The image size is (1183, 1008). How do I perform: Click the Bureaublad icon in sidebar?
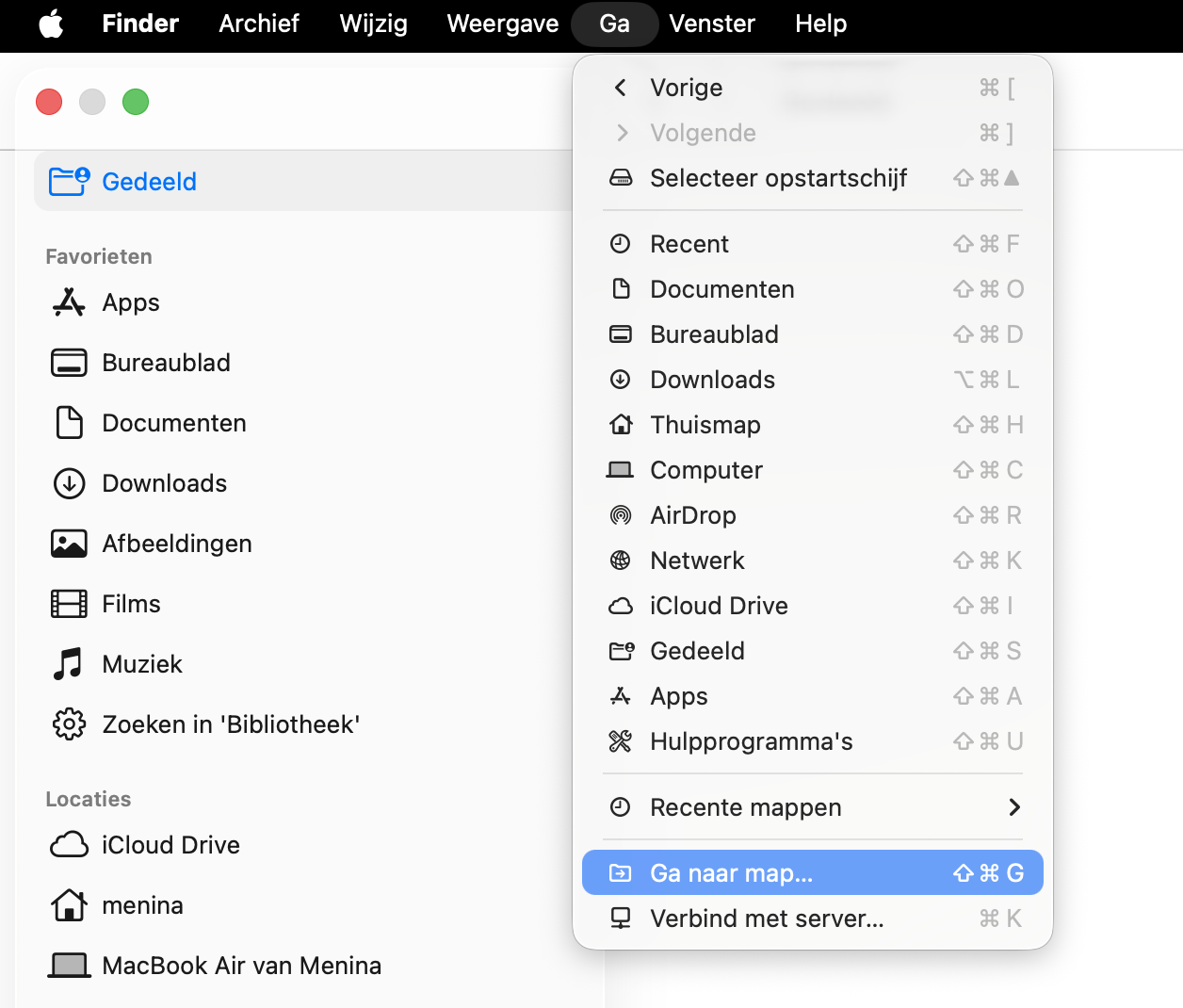[69, 363]
